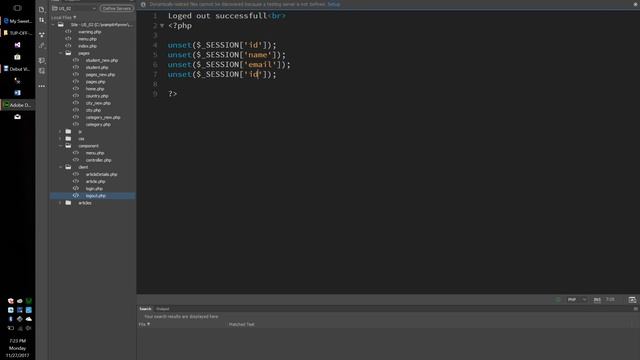Image resolution: width=640 pixels, height=360 pixels.
Task: Click the Matched Text column header
Action: [241, 324]
